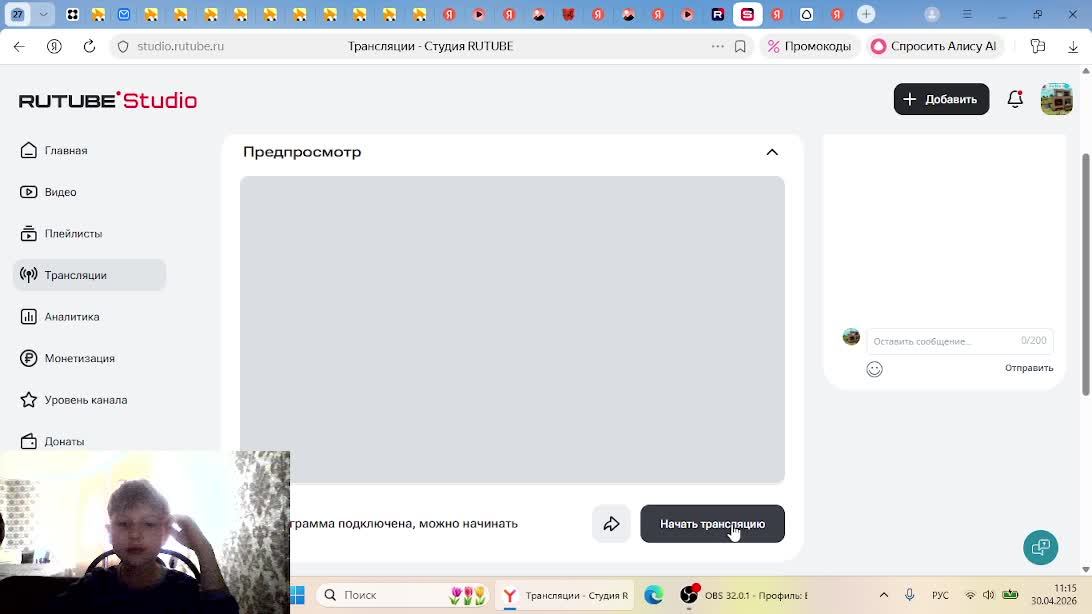Open the Главная page in the sidebar
1092x614 pixels.
pos(54,150)
